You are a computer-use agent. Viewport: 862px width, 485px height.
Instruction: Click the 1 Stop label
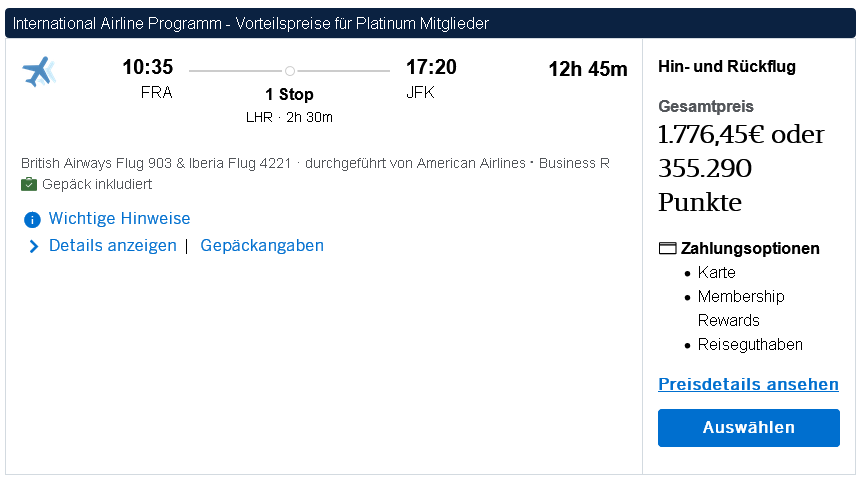[x=289, y=95]
